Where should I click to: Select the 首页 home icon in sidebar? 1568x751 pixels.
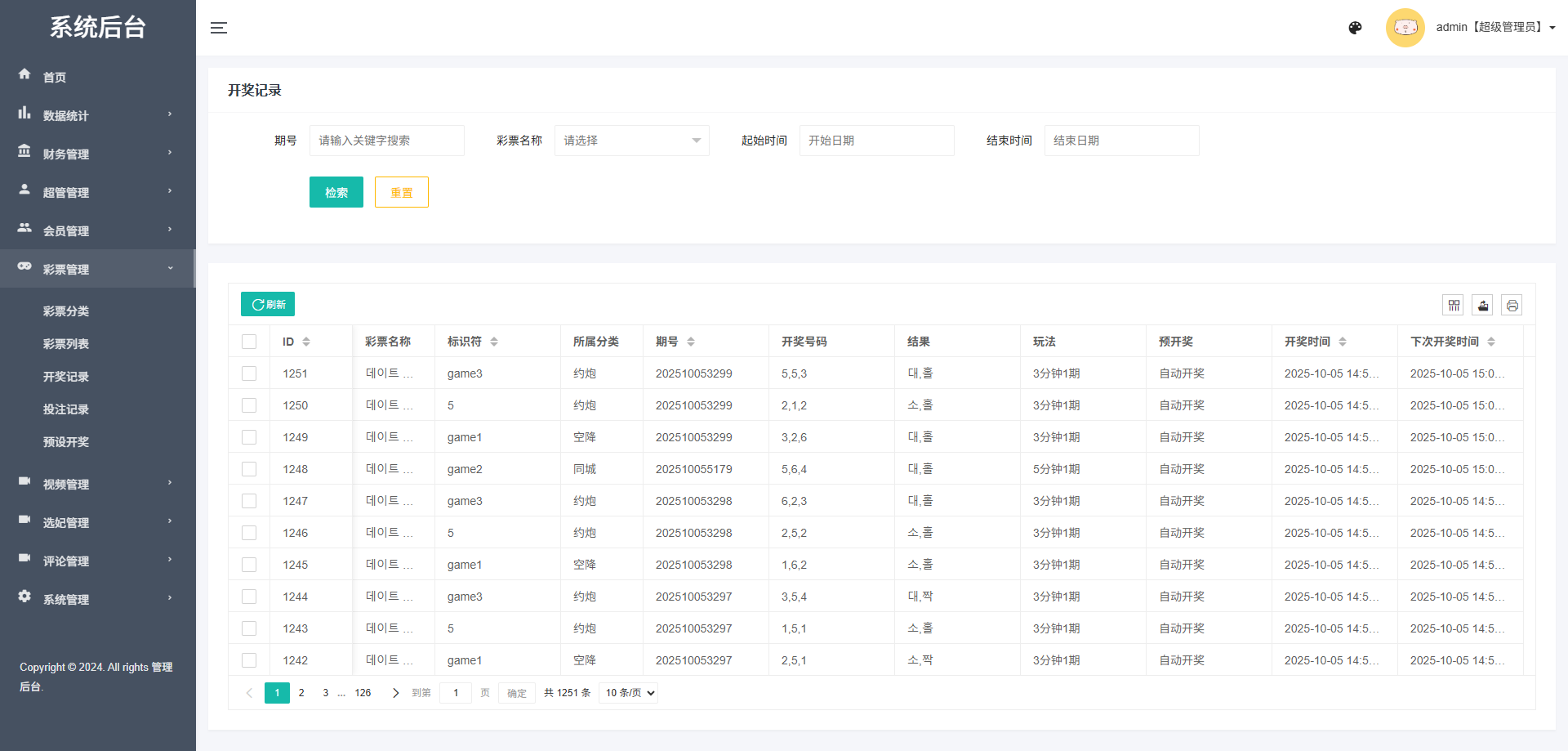24,74
